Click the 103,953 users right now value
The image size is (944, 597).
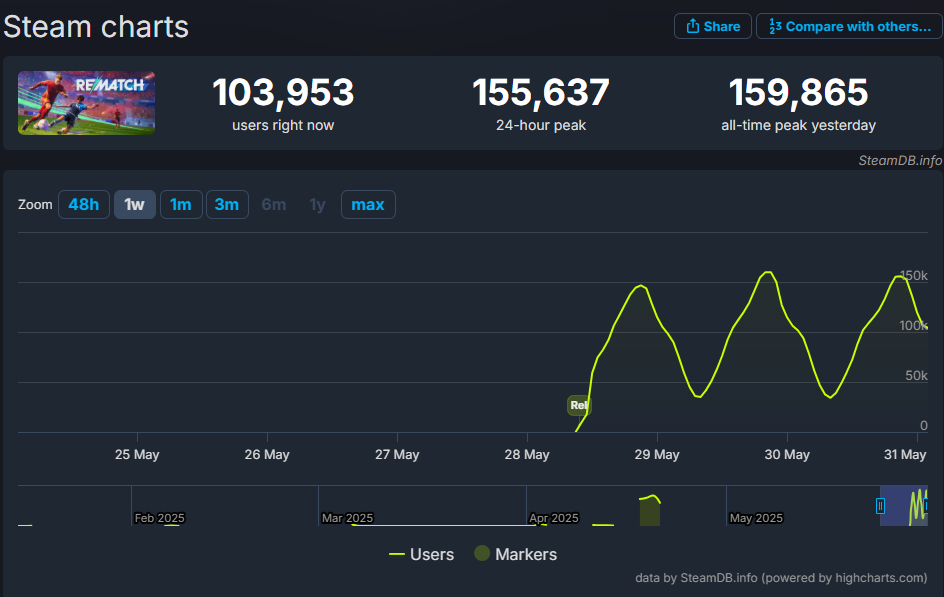283,93
